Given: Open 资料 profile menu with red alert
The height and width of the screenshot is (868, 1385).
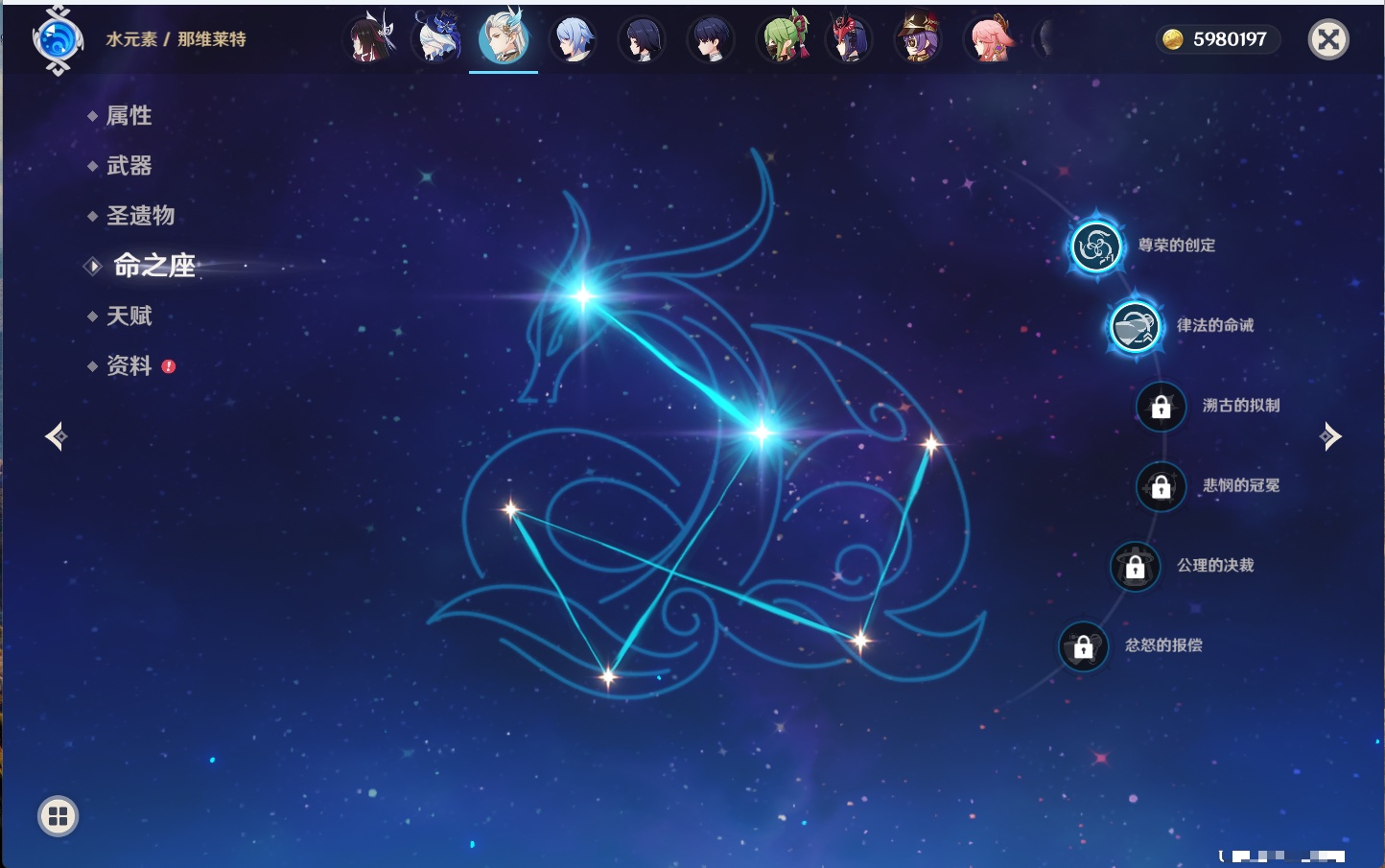Looking at the screenshot, I should [x=129, y=365].
